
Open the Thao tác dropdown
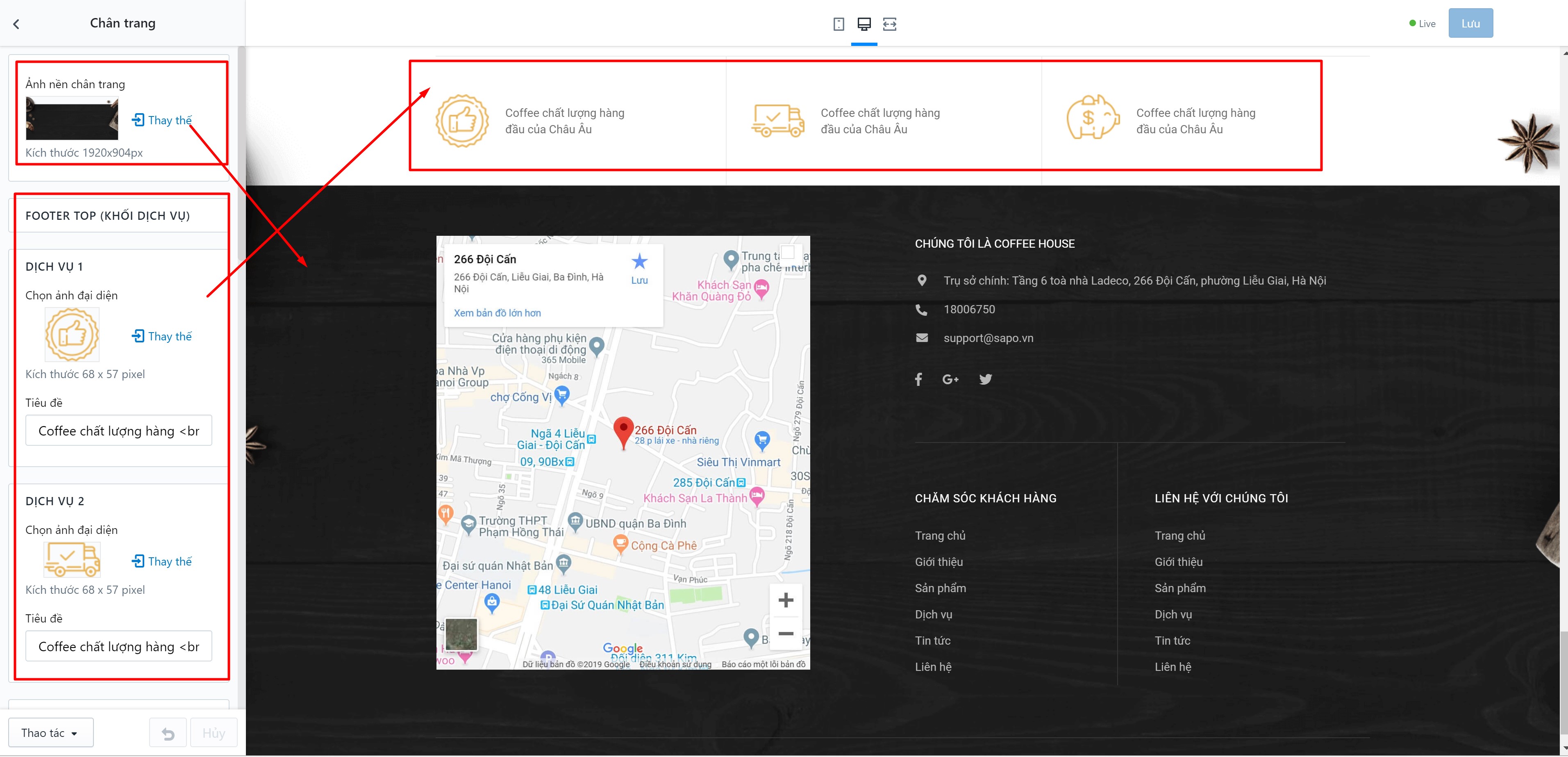[x=50, y=733]
